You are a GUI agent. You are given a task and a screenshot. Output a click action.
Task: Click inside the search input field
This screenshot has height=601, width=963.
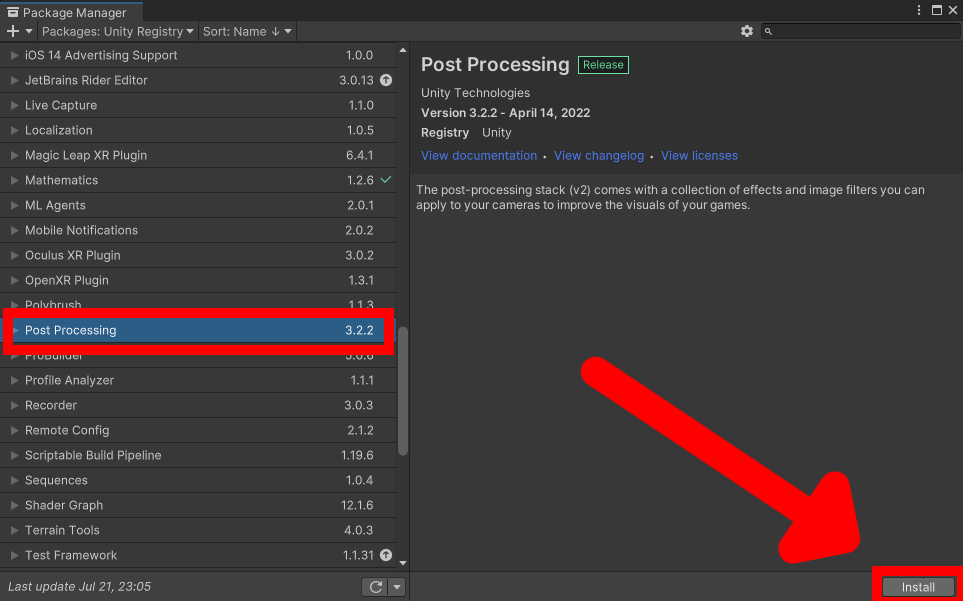coord(860,31)
